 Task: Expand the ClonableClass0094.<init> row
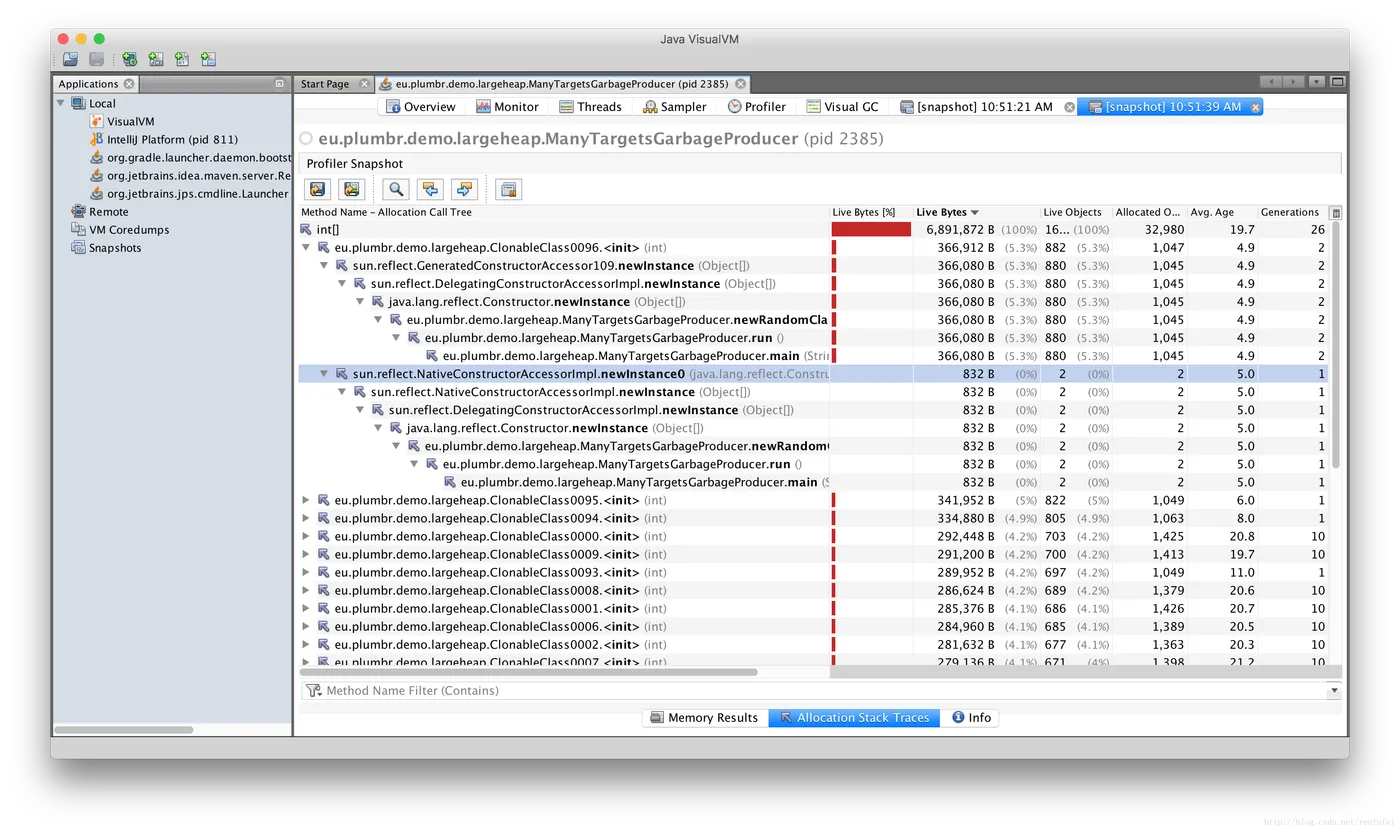pos(306,518)
